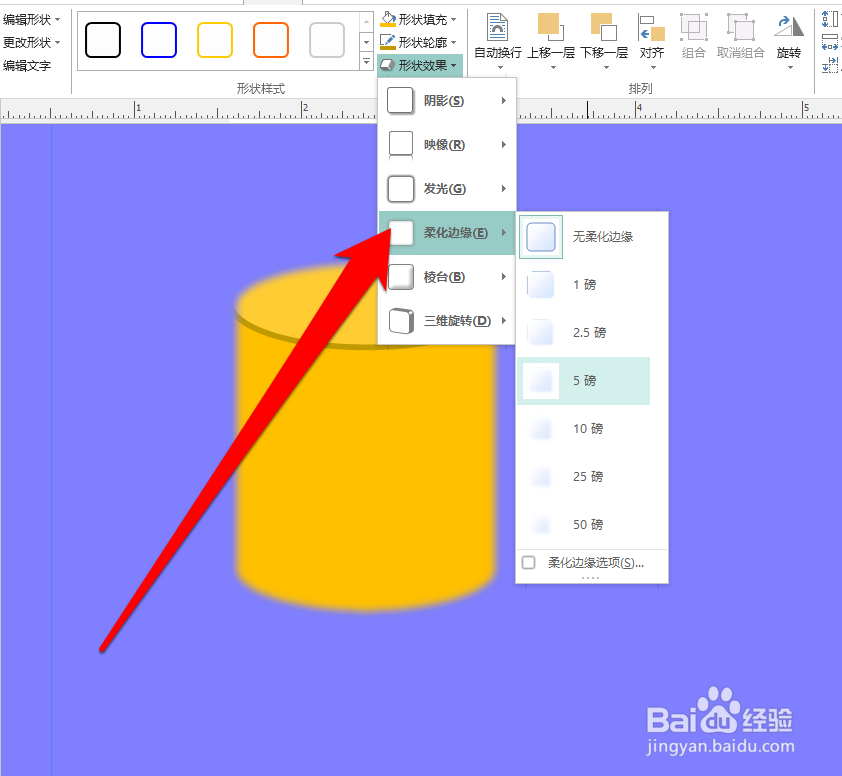Open Send Backward (下移一层) dropdown arrow

point(606,68)
